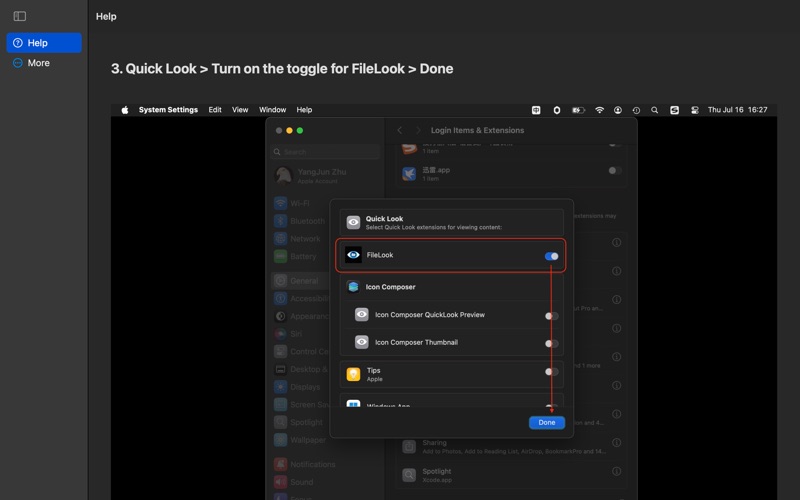Open the View menu
This screenshot has height=500, width=800.
(x=240, y=110)
